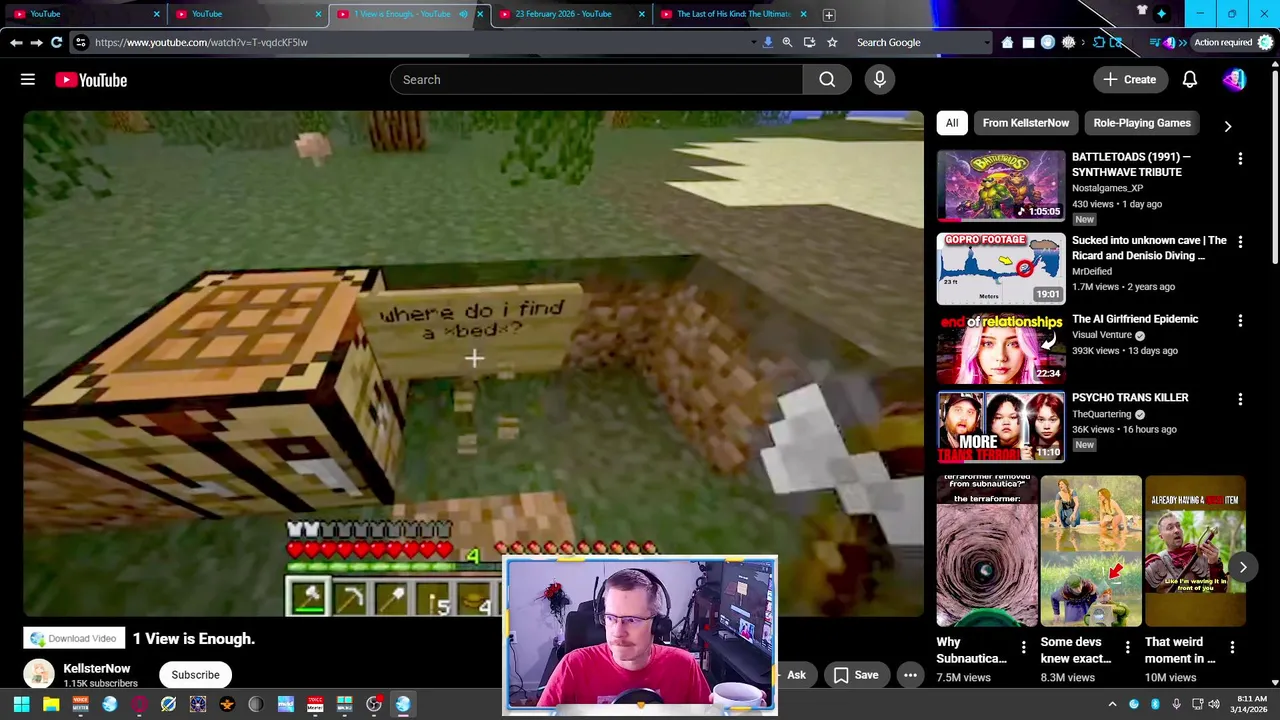Click the Ask button
The image size is (1280, 720).
[x=796, y=675]
